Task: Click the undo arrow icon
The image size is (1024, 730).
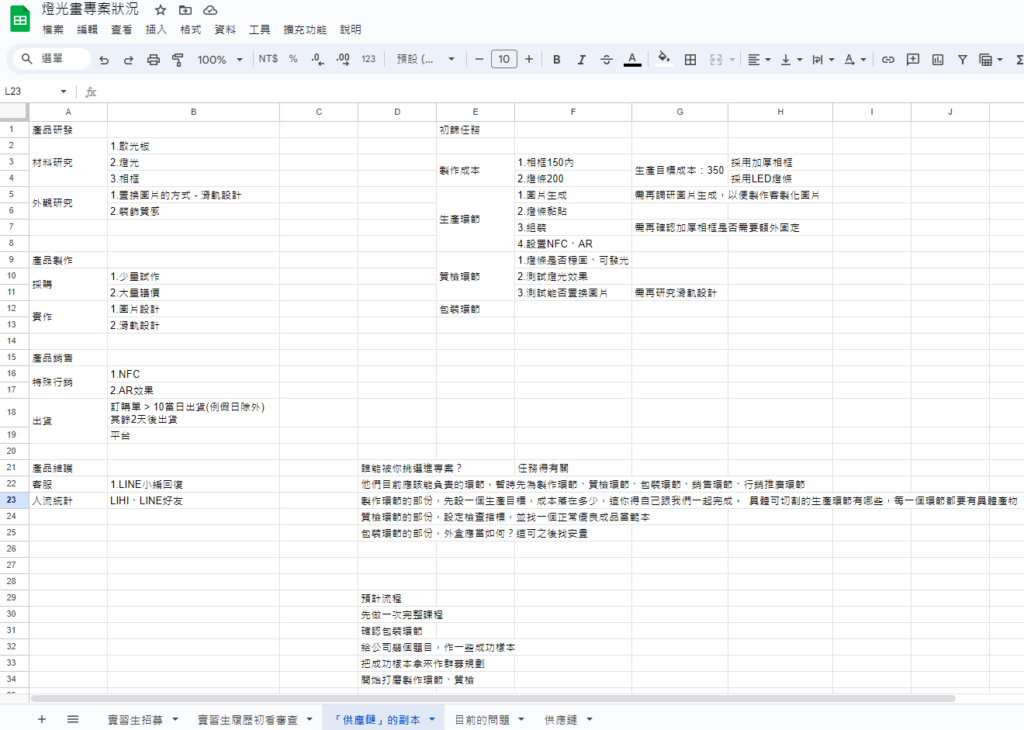Action: click(104, 60)
